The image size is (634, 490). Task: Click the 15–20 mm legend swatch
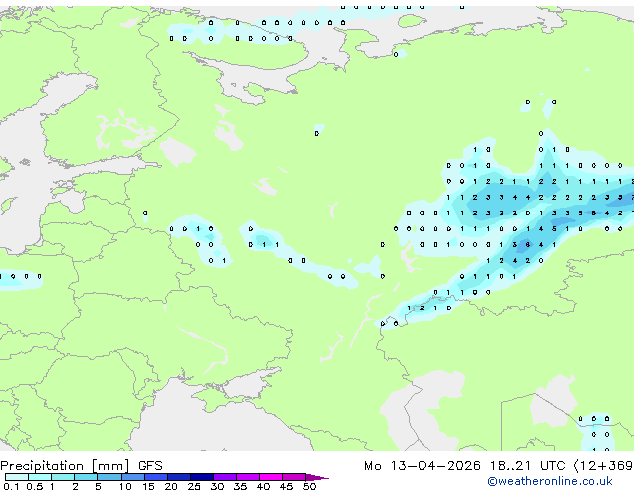[155, 477]
